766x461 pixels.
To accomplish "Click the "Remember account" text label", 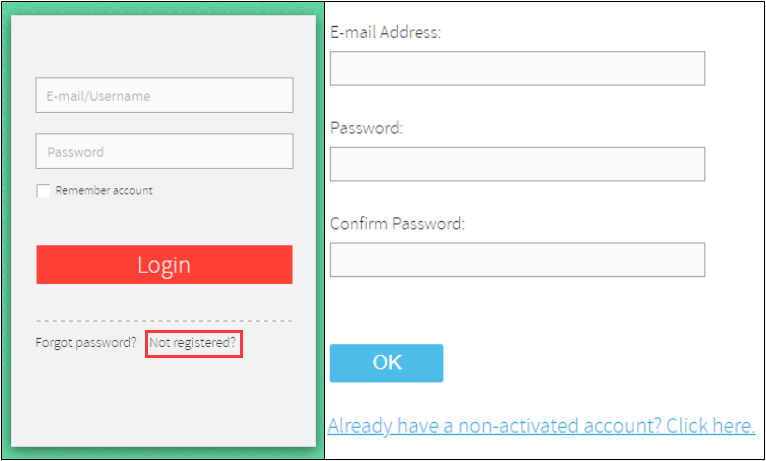I will (104, 191).
